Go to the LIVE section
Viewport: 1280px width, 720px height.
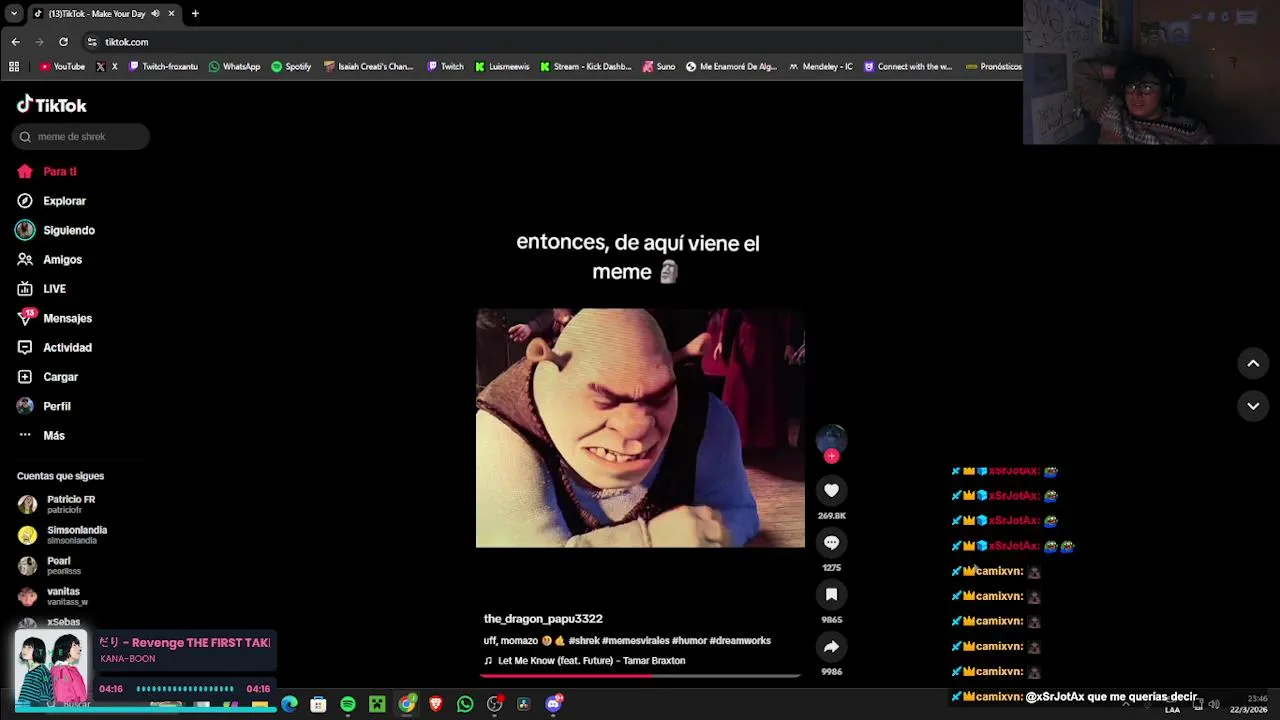41,289
